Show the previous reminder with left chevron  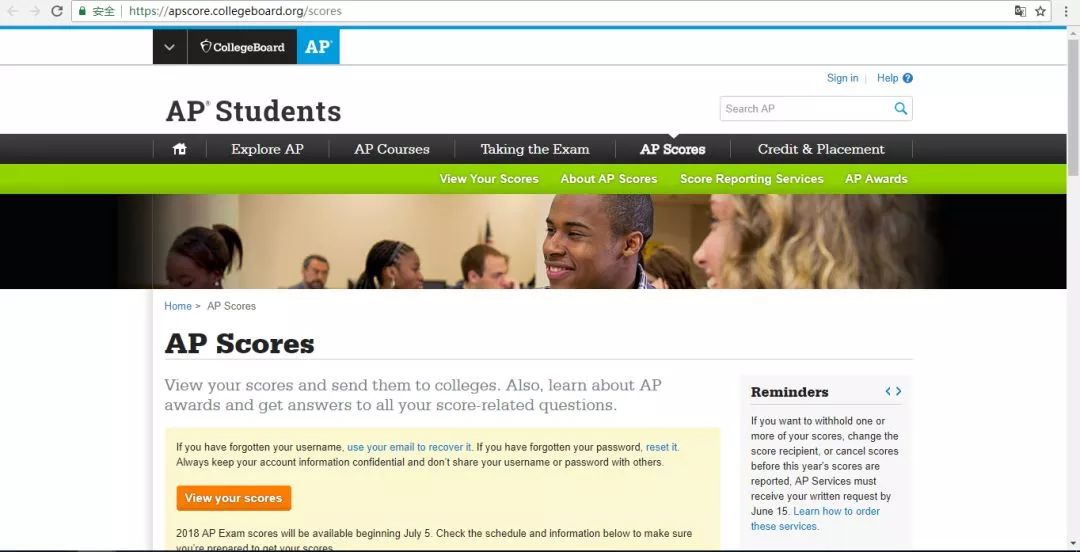point(889,391)
